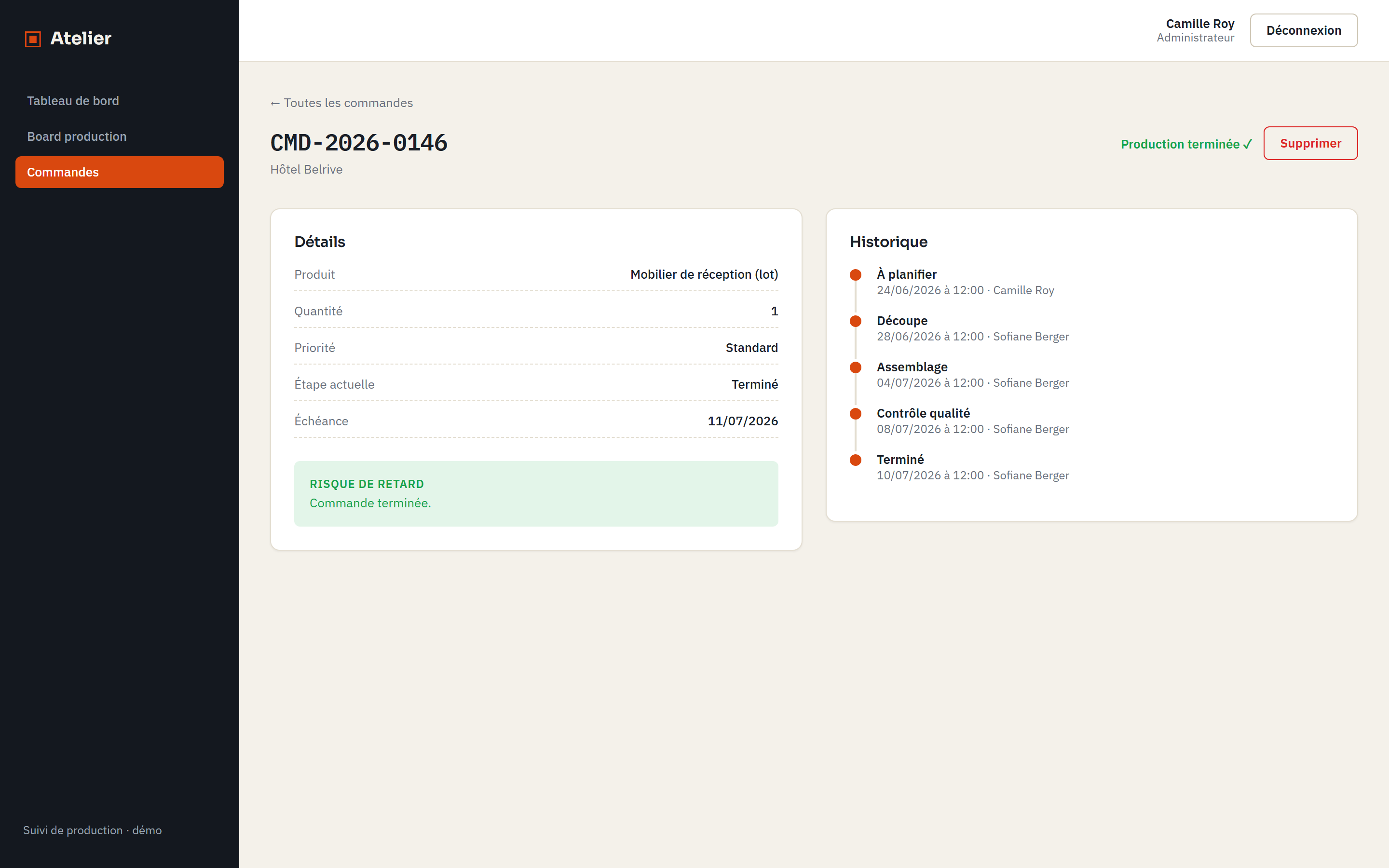Click the Terminé history timeline dot
The width and height of the screenshot is (1389, 868).
(x=855, y=460)
